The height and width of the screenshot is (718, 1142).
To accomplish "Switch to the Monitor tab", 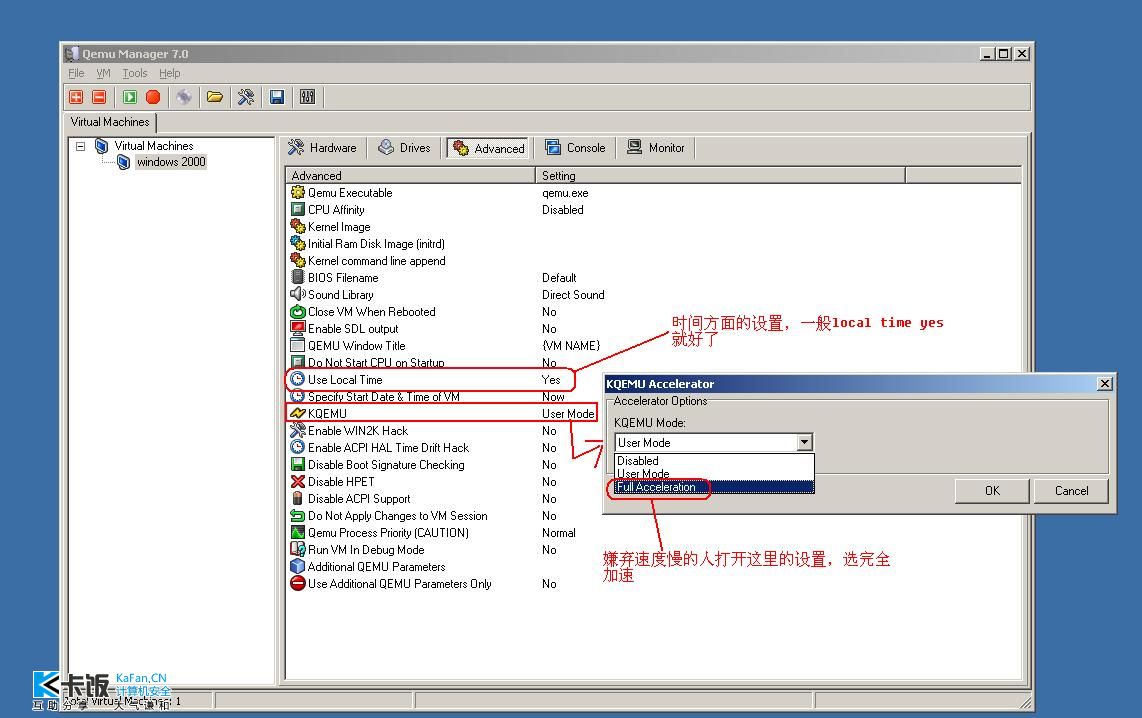I will click(656, 148).
